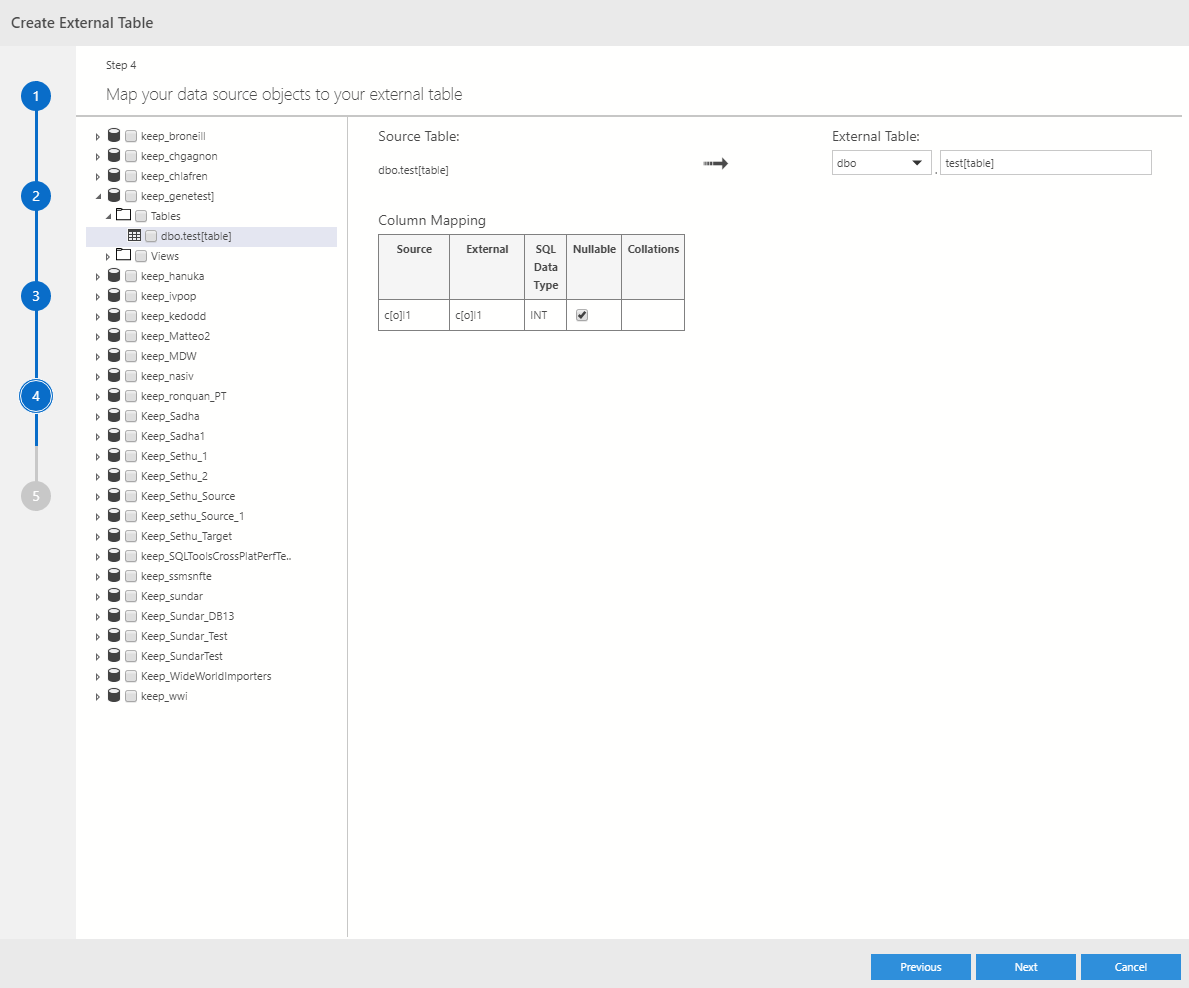Expand the keep_SQLToolsCrossPlatPerfTe.. node
The width and height of the screenshot is (1189, 988).
[98, 557]
